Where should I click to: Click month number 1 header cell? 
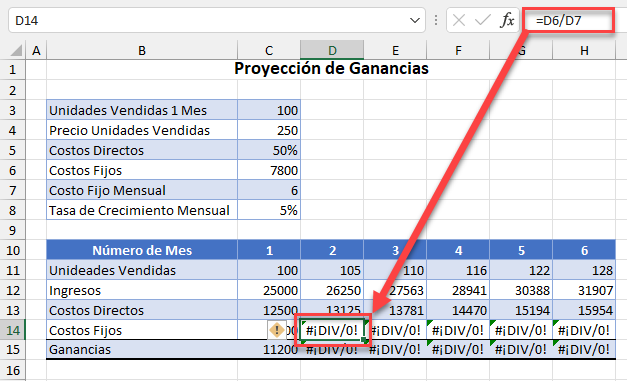coord(269,250)
